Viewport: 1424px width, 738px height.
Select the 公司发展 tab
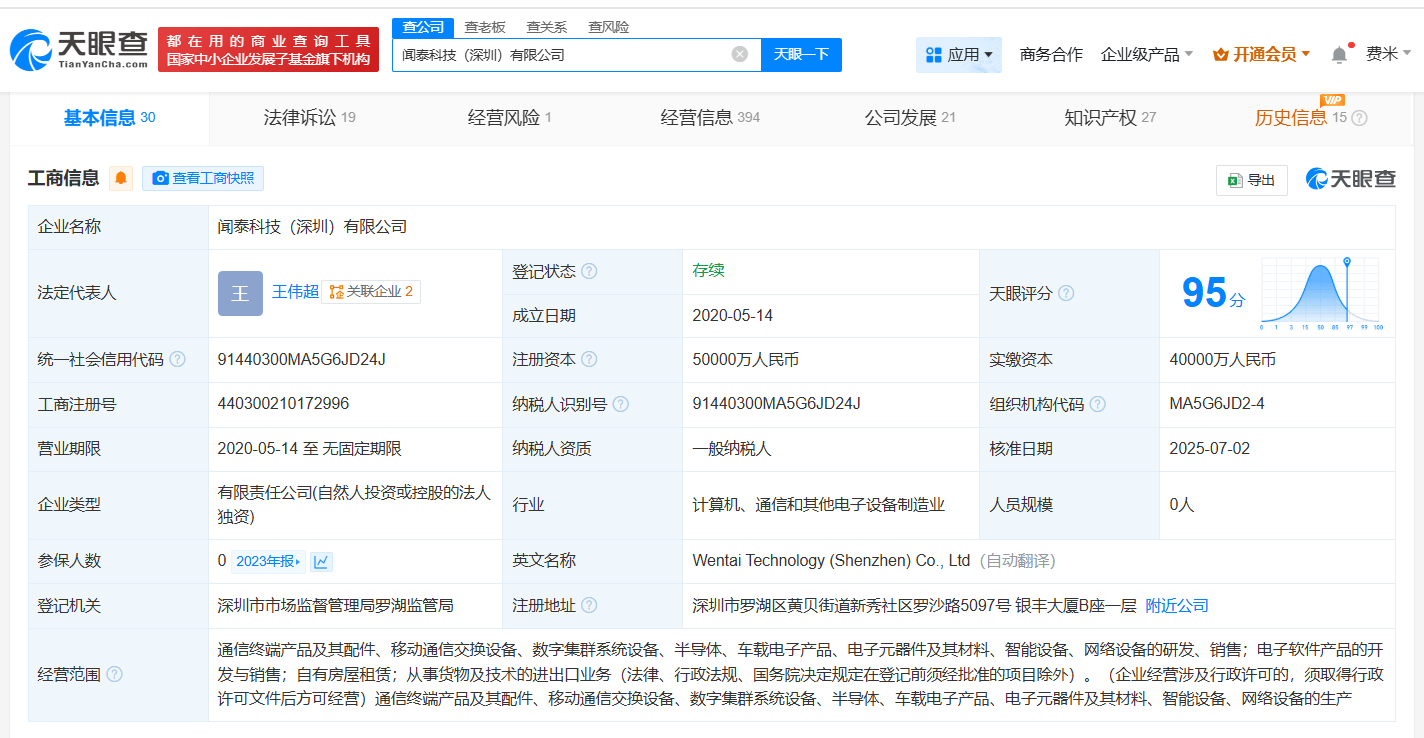click(910, 118)
